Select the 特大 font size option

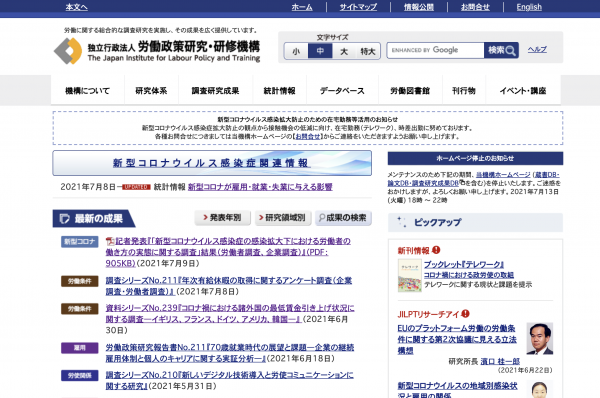click(x=368, y=51)
